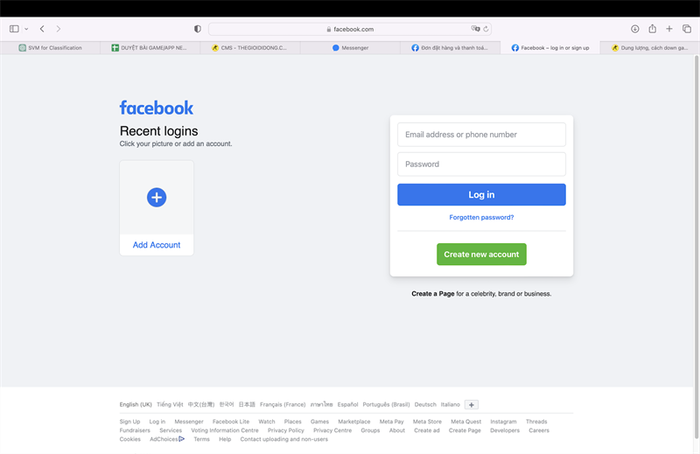Go forward with the forward arrow
700x454 pixels.
[x=58, y=29]
